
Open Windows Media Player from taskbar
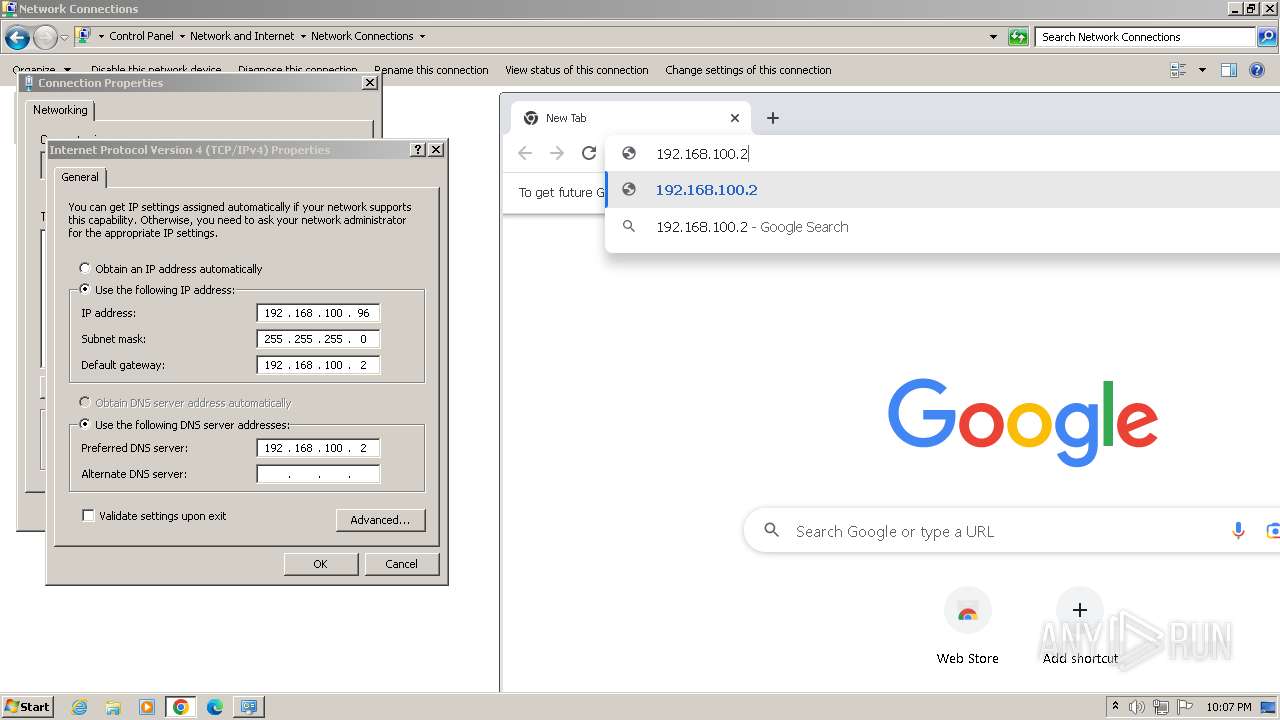click(x=147, y=707)
